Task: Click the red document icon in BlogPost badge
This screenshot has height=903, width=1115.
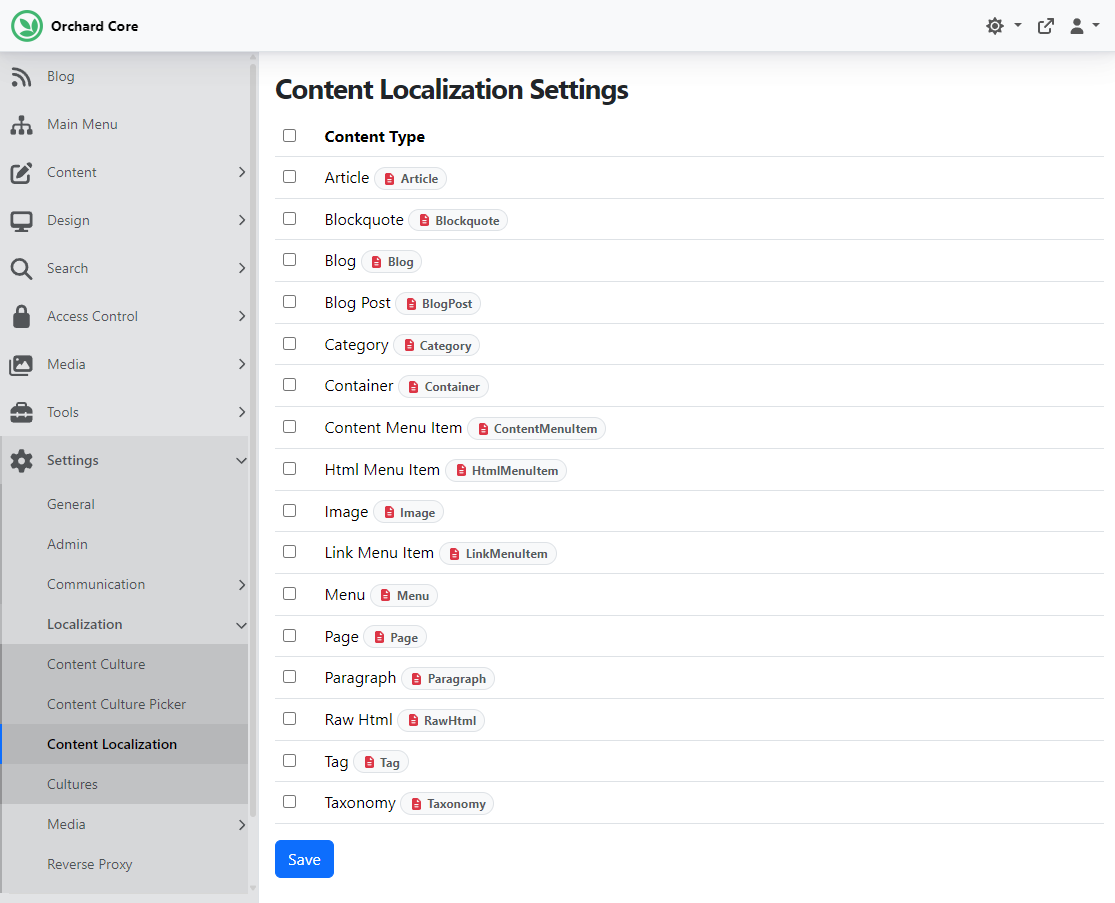Action: point(411,304)
